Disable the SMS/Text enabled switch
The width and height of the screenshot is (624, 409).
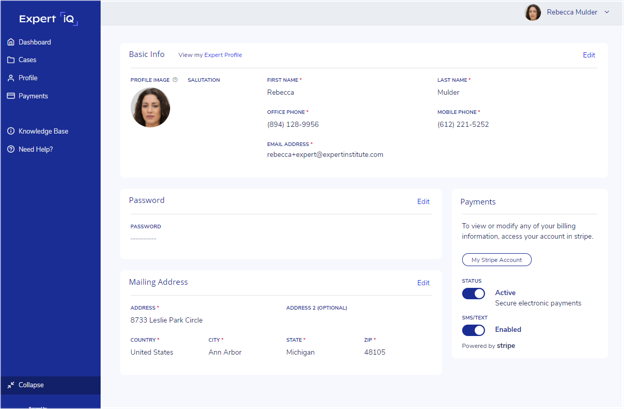[x=473, y=330]
